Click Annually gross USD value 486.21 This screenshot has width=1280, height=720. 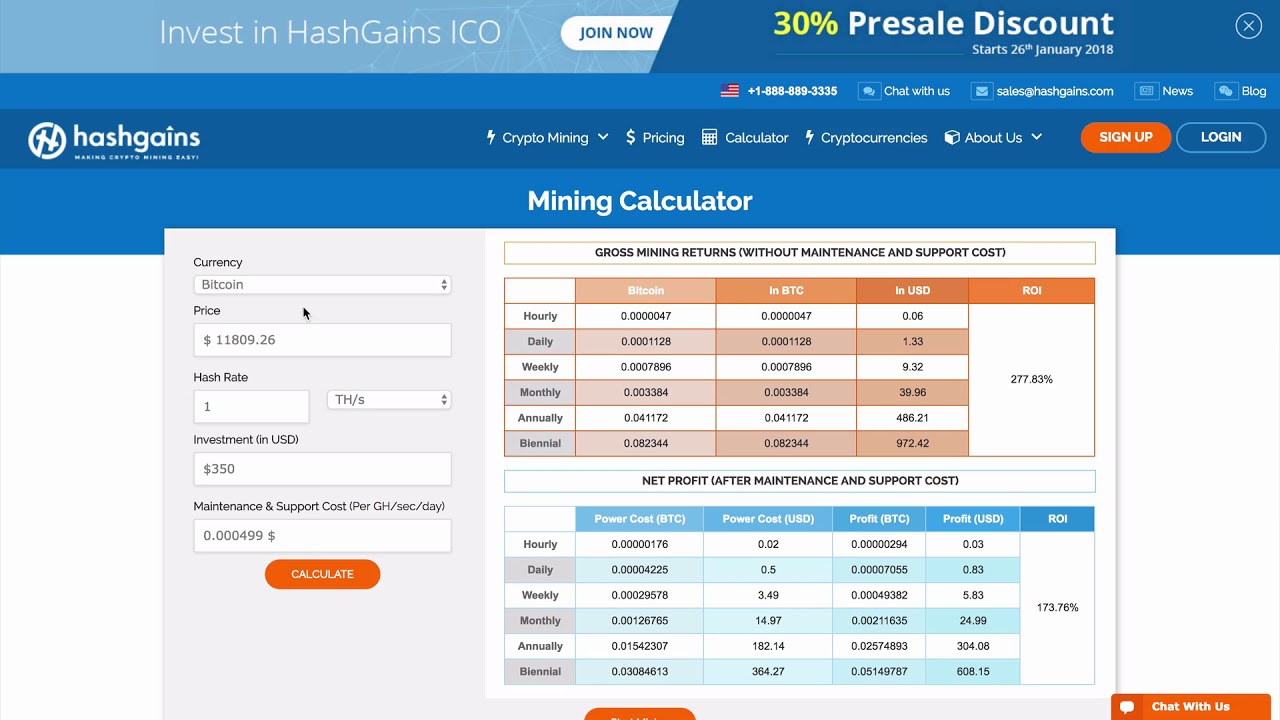(912, 418)
